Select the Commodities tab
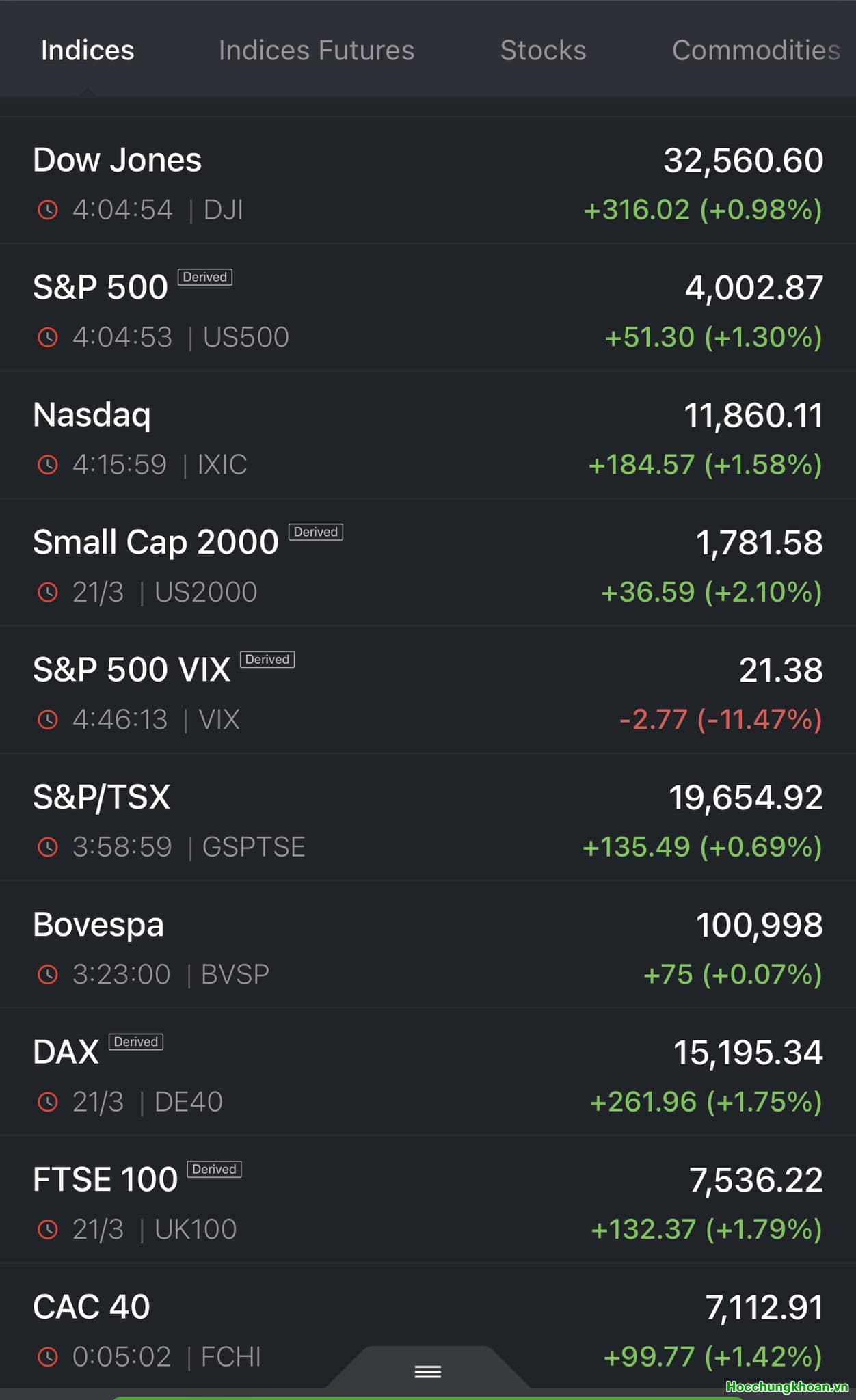Image resolution: width=856 pixels, height=1400 pixels. click(755, 51)
